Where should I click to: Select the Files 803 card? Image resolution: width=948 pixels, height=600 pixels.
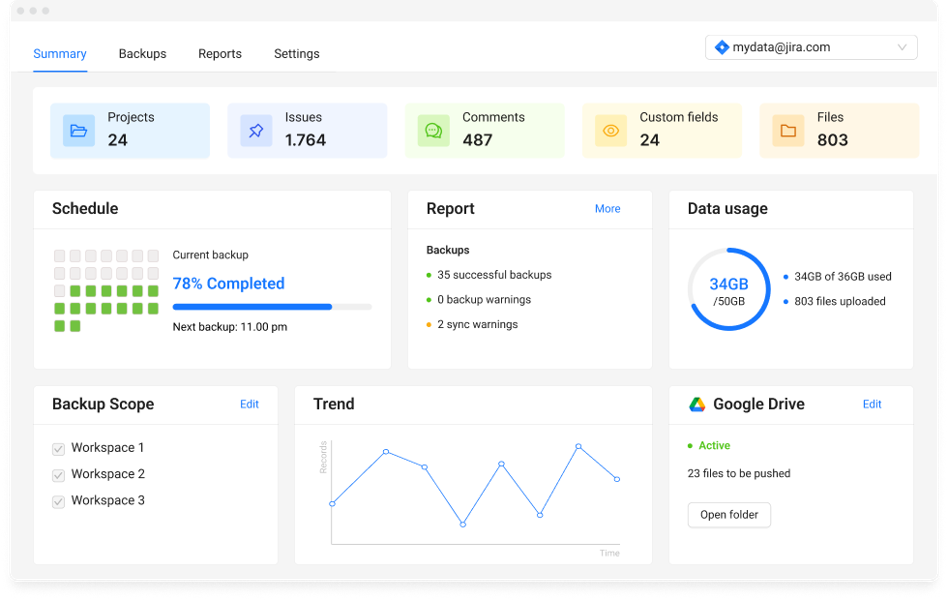coord(839,131)
